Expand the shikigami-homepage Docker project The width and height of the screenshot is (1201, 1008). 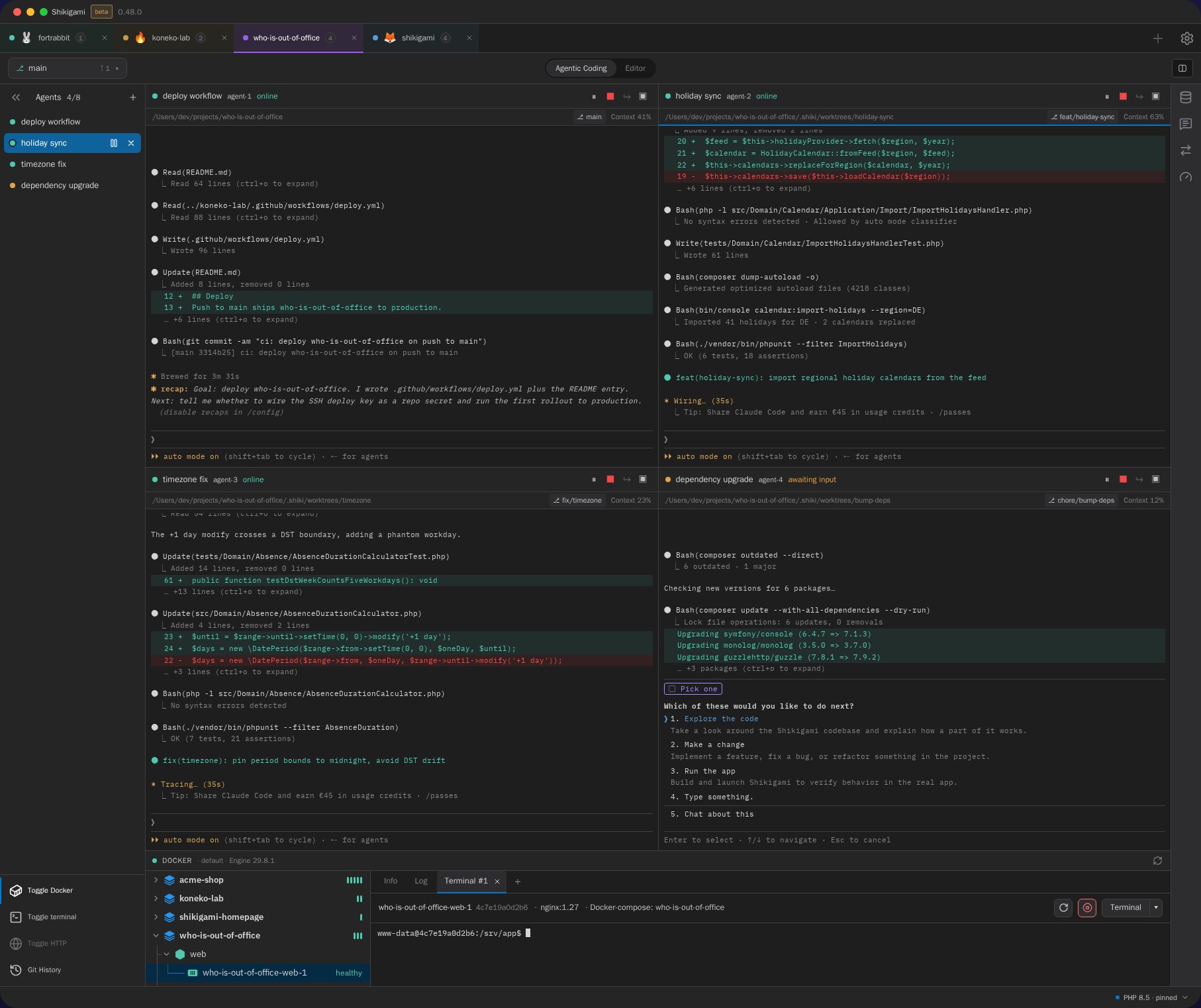(156, 917)
